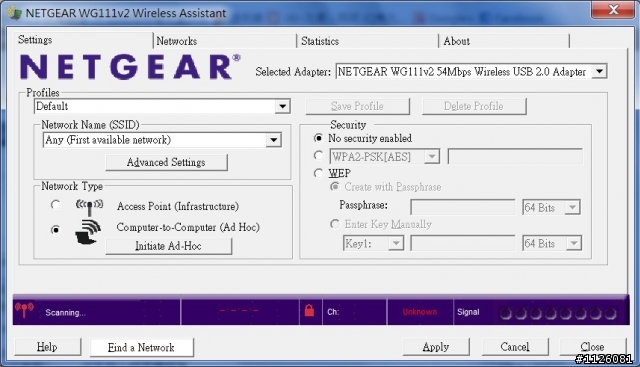Click the Access Point antenna icon
The image size is (640, 367).
pyautogui.click(x=89, y=206)
